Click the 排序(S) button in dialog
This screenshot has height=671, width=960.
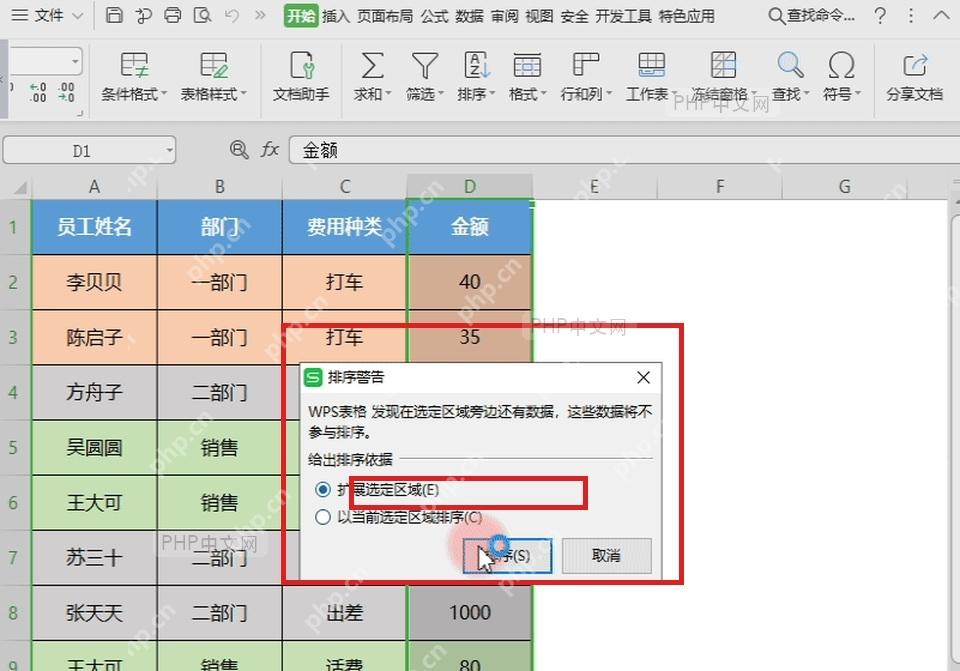(x=508, y=555)
